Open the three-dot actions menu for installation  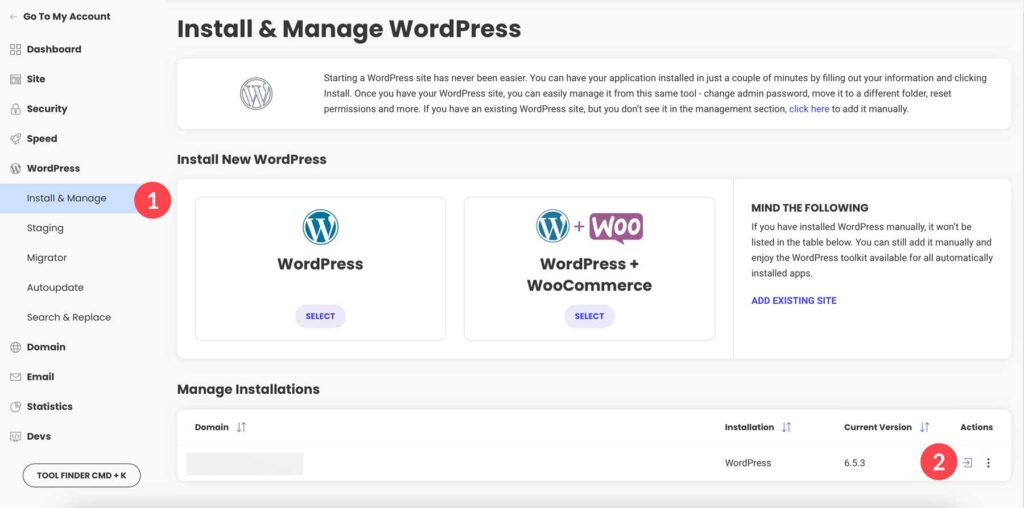(x=988, y=463)
